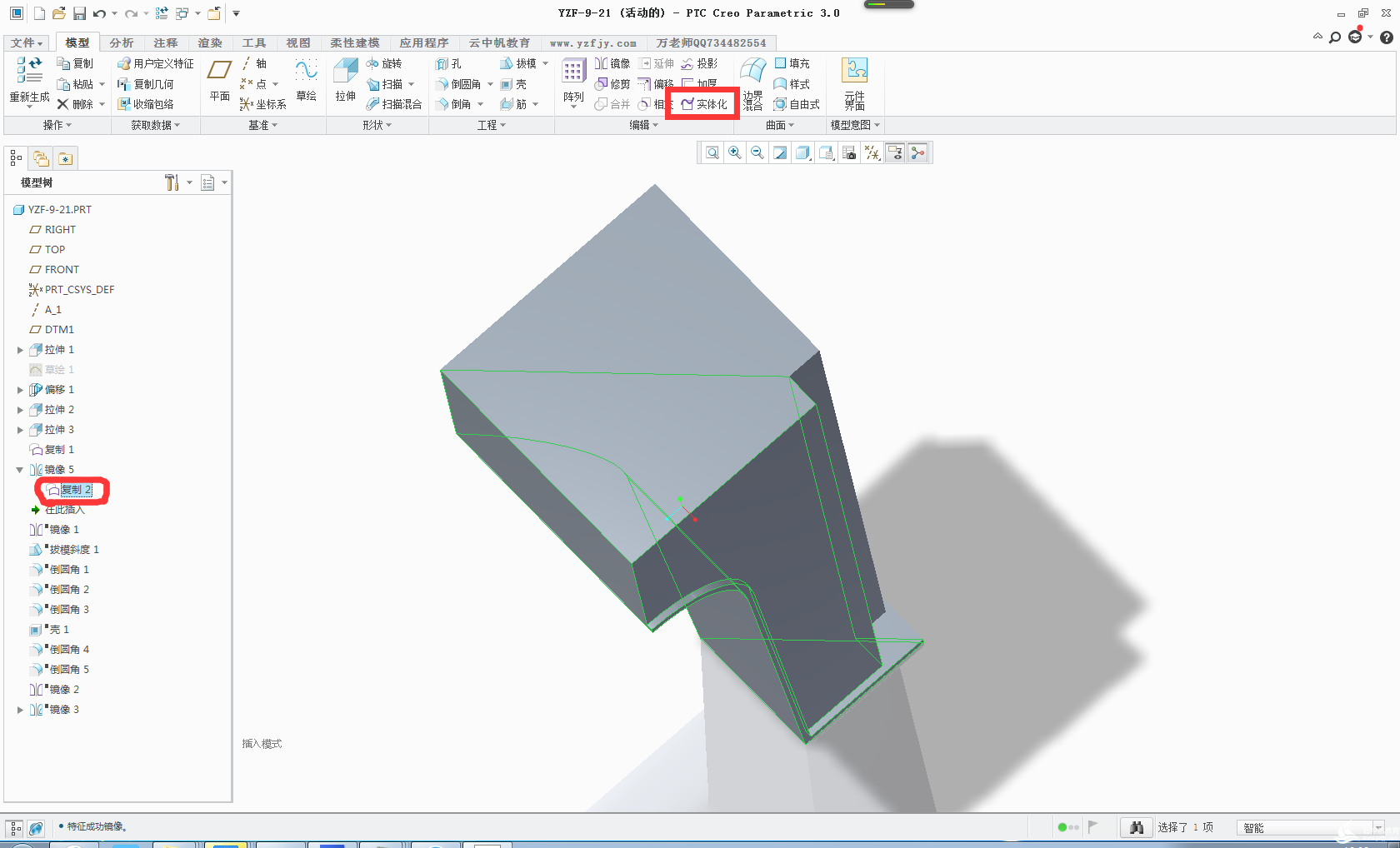Open the 草绘 (Sketch) tool
This screenshot has width=1400, height=848.
306,80
